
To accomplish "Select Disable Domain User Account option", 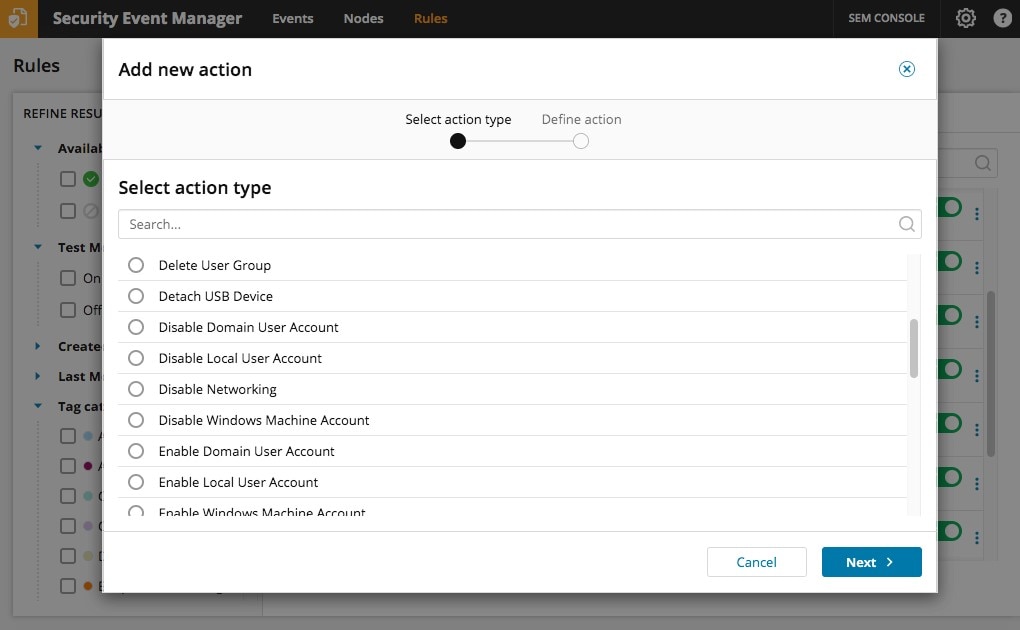I will (x=136, y=327).
